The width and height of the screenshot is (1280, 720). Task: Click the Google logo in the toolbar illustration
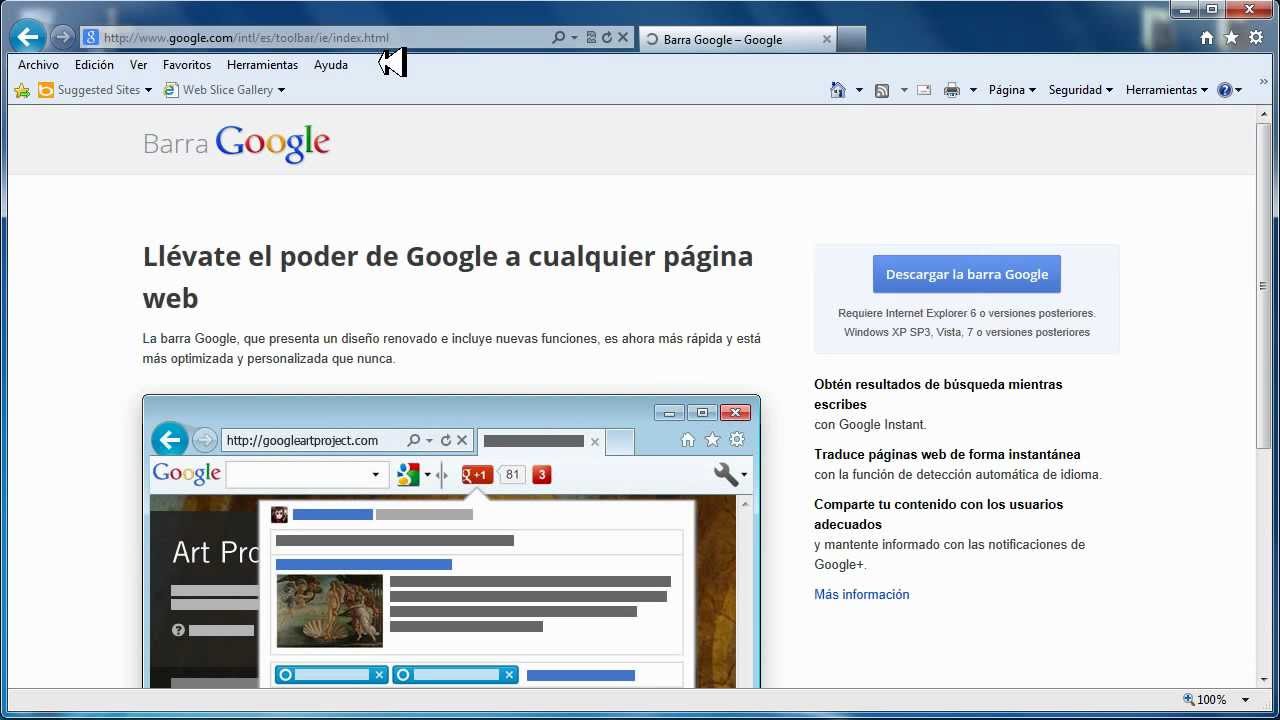click(x=187, y=473)
